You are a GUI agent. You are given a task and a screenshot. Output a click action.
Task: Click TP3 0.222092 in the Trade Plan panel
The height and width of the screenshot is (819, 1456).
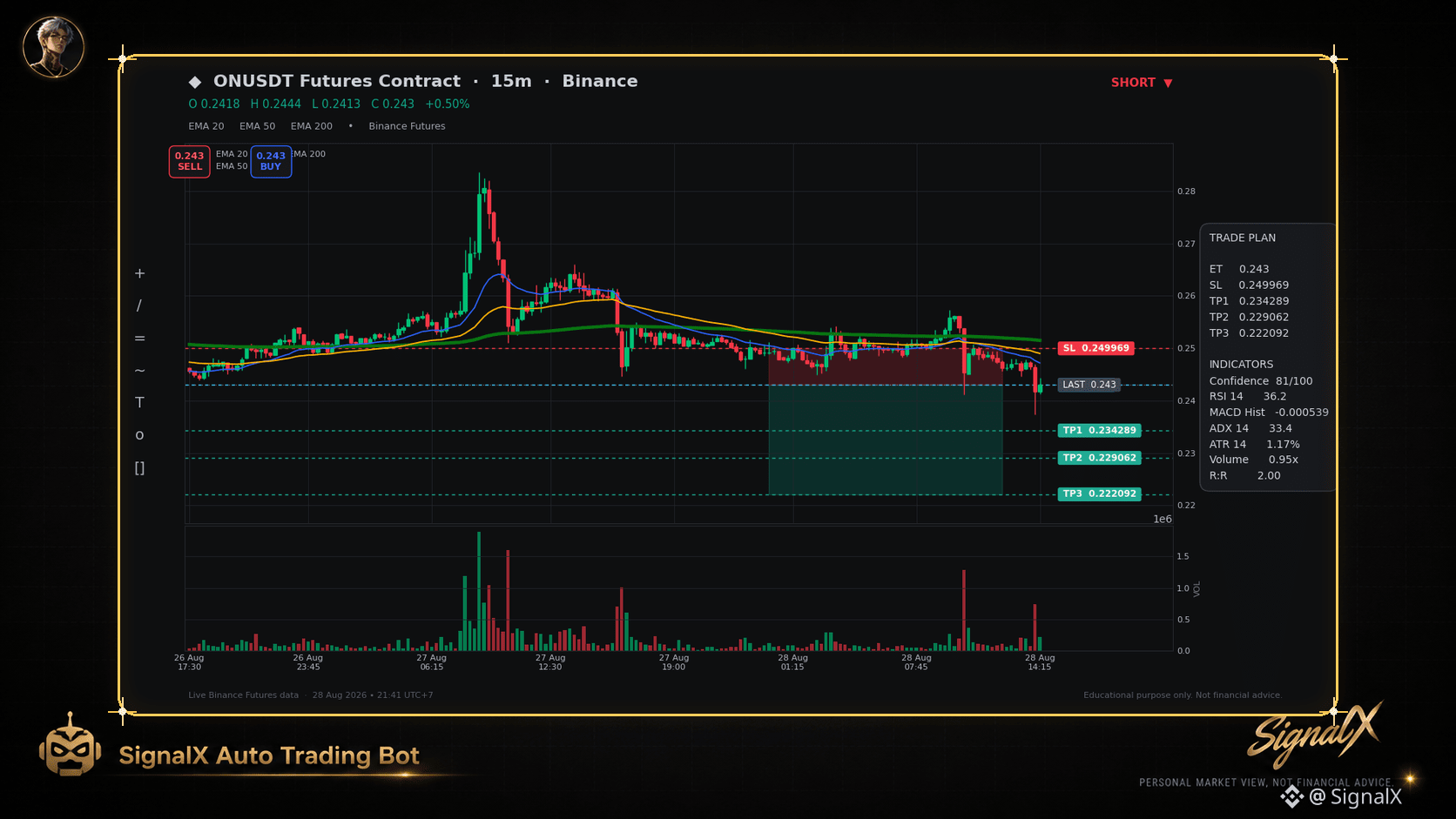1249,333
